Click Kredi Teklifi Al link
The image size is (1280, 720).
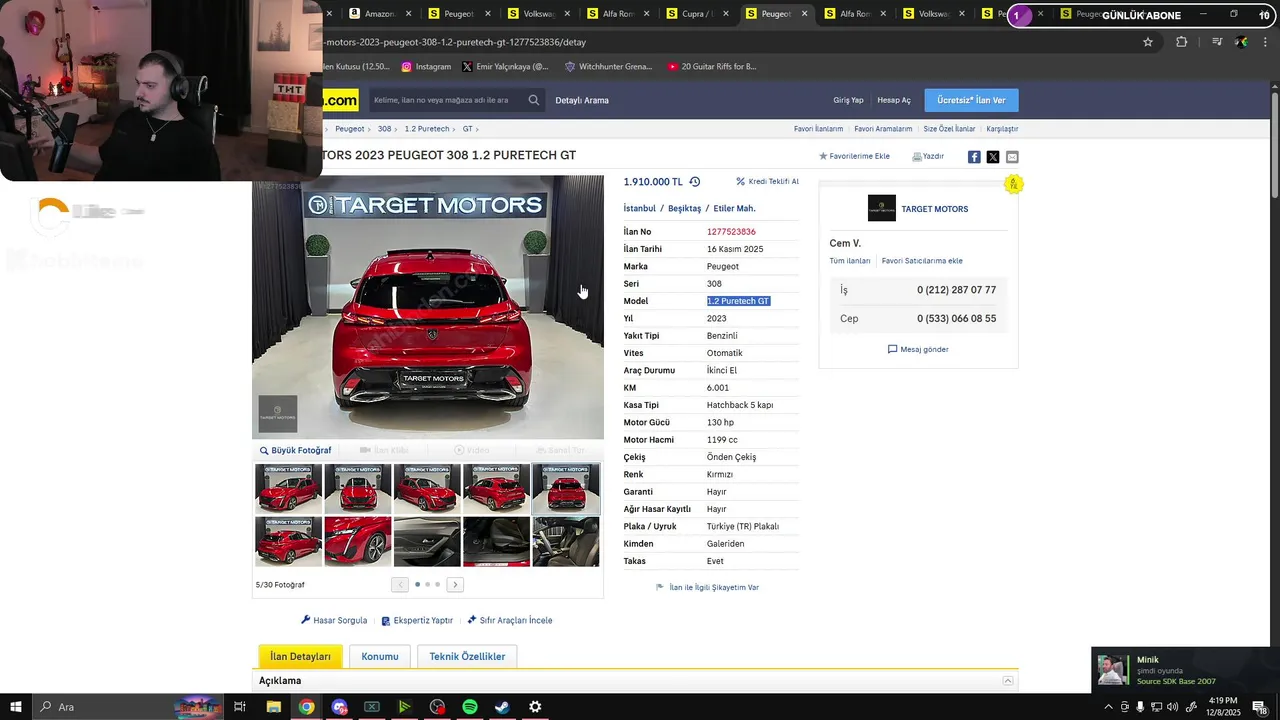pyautogui.click(x=767, y=182)
